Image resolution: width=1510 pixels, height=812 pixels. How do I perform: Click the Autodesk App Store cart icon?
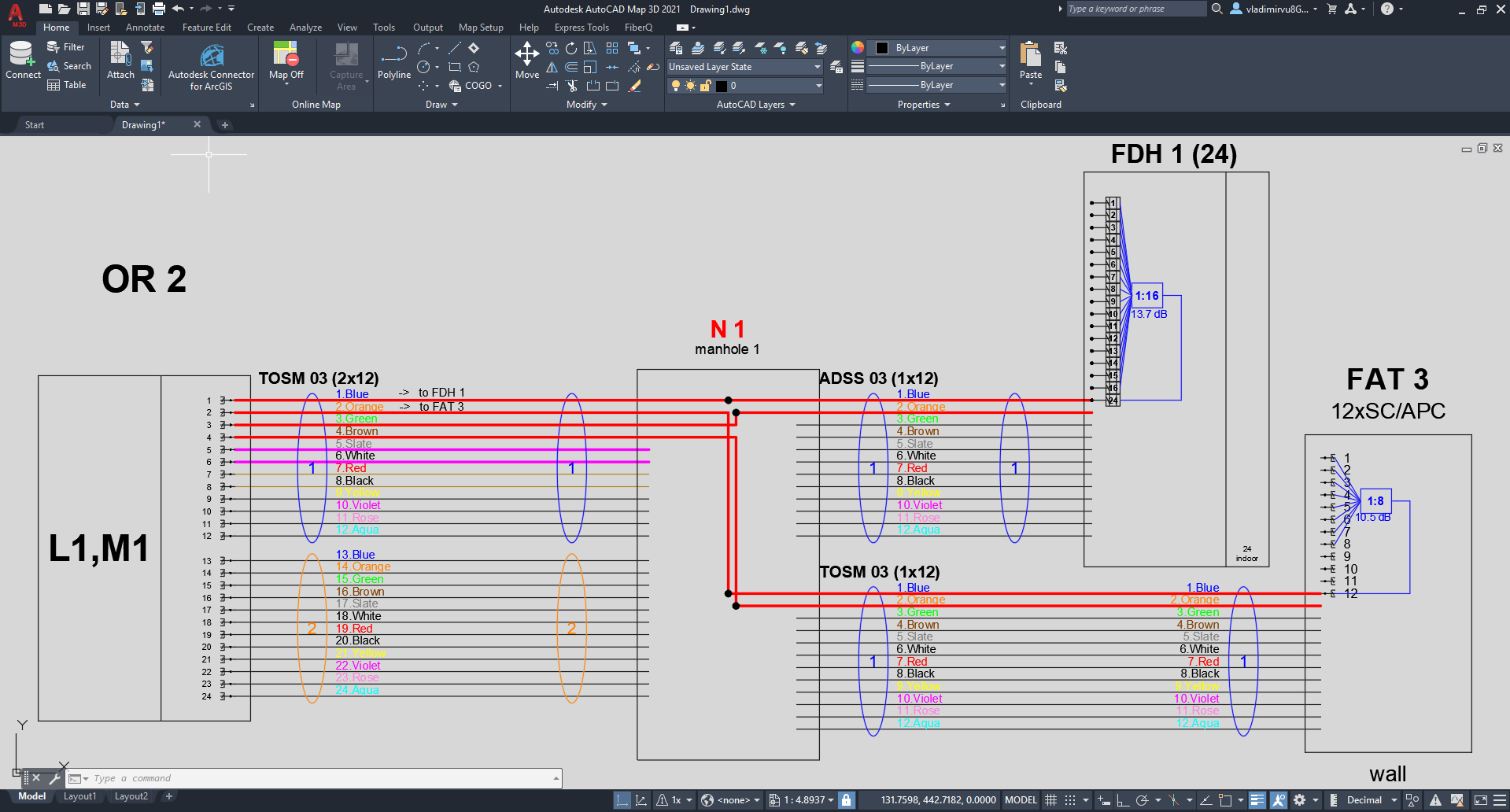pyautogui.click(x=1332, y=9)
